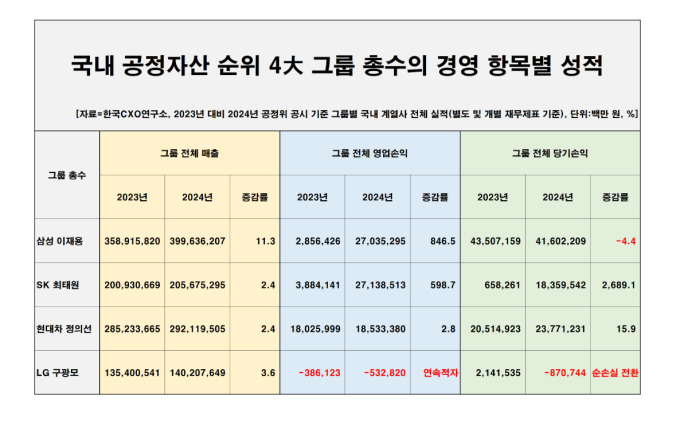Screen dimensions: 680x423
Task: Click SK operating profit 3,884,141
Action: click(x=318, y=285)
